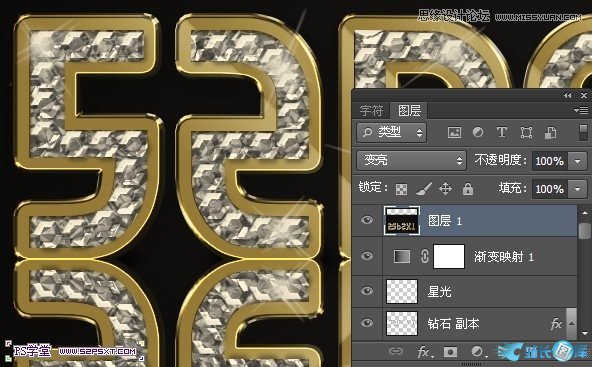Click the 星光 layer thumbnail
Screen dimensions: 592x367
pyautogui.click(x=402, y=291)
